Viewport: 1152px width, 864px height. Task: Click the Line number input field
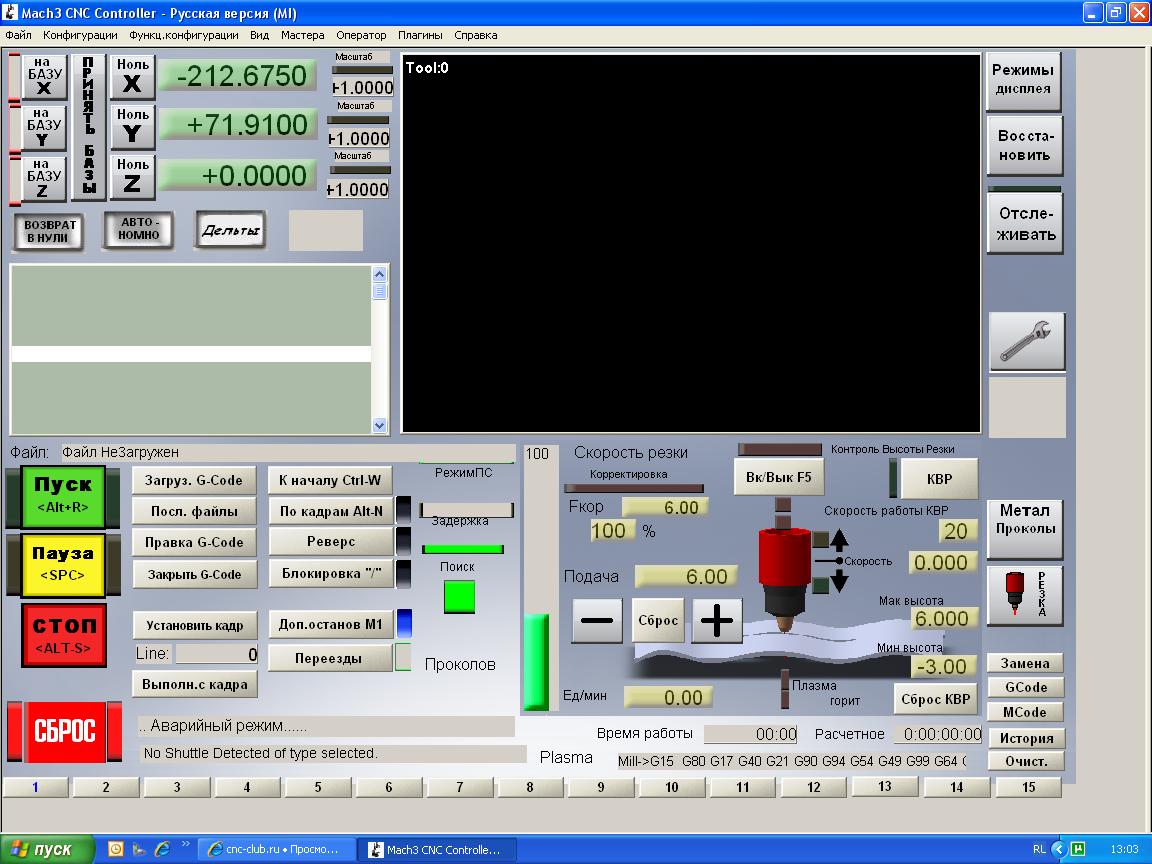coord(217,654)
